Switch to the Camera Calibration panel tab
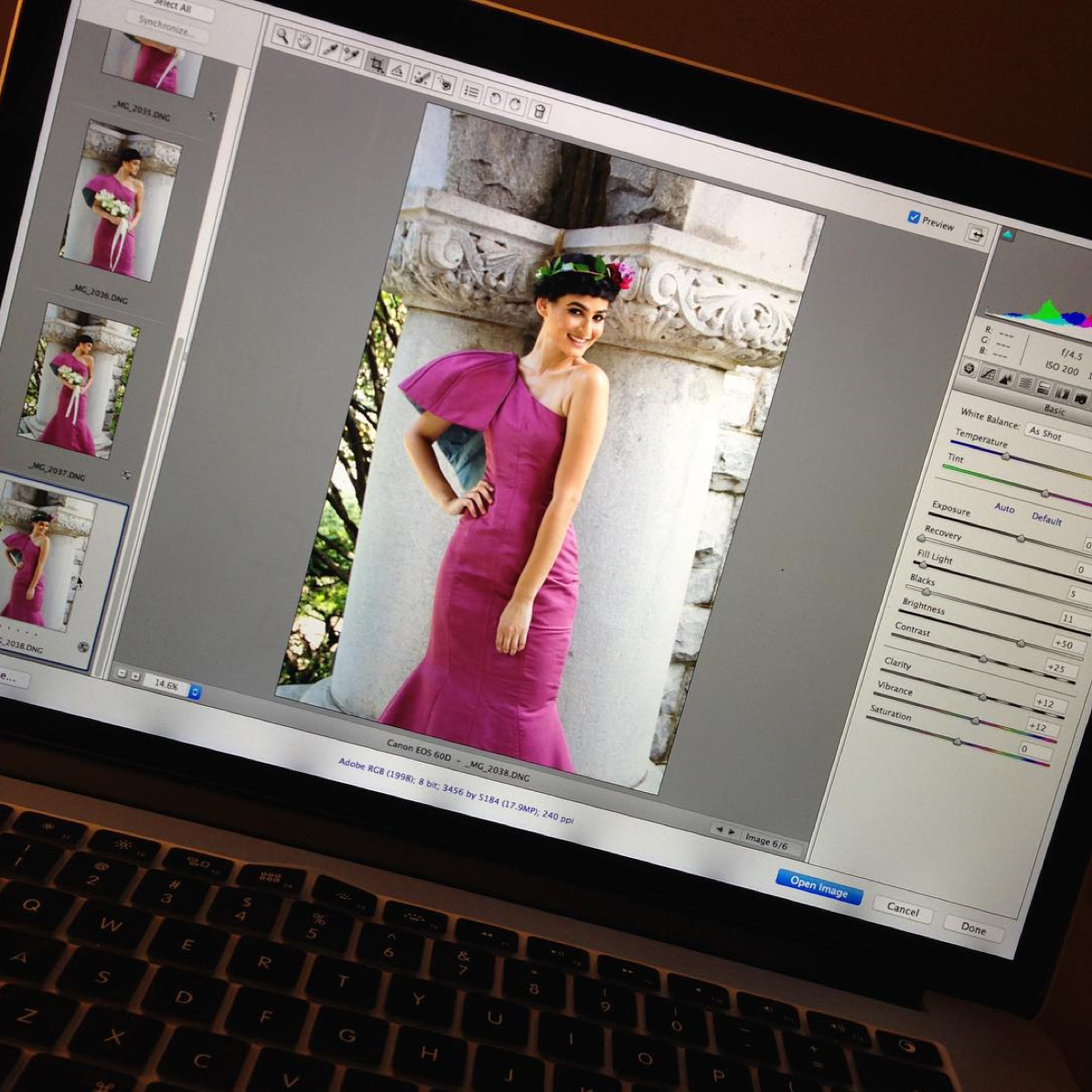 pyautogui.click(x=1080, y=398)
